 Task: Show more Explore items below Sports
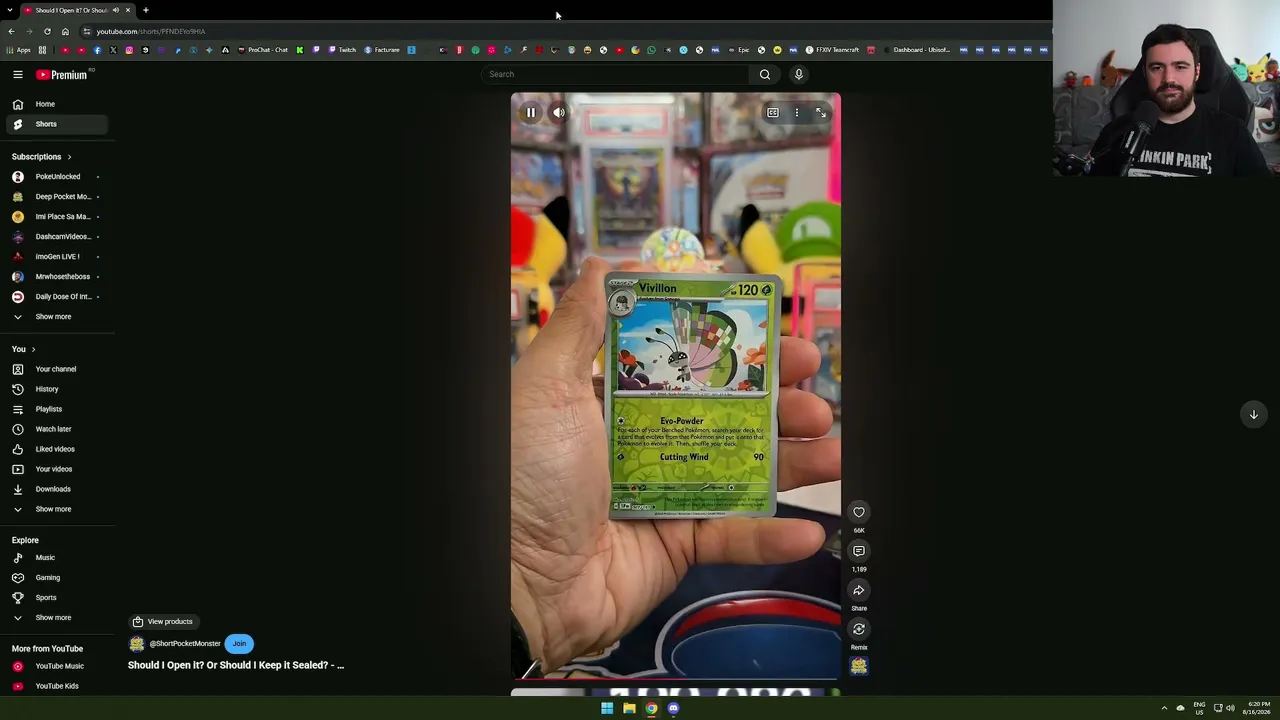click(x=57, y=617)
